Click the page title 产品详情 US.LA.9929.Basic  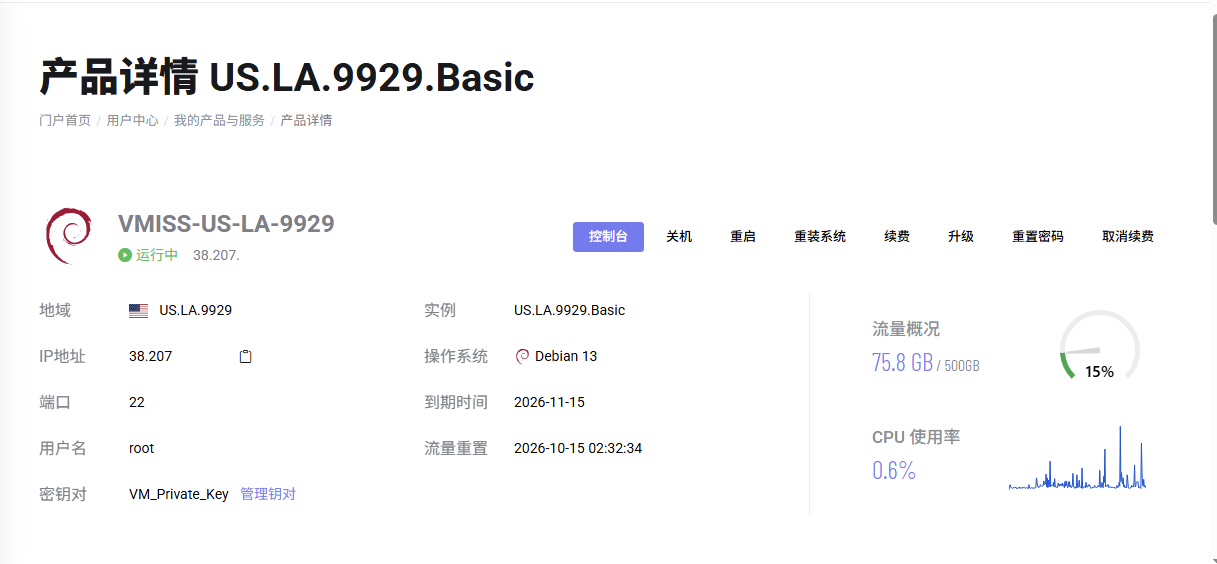(287, 77)
